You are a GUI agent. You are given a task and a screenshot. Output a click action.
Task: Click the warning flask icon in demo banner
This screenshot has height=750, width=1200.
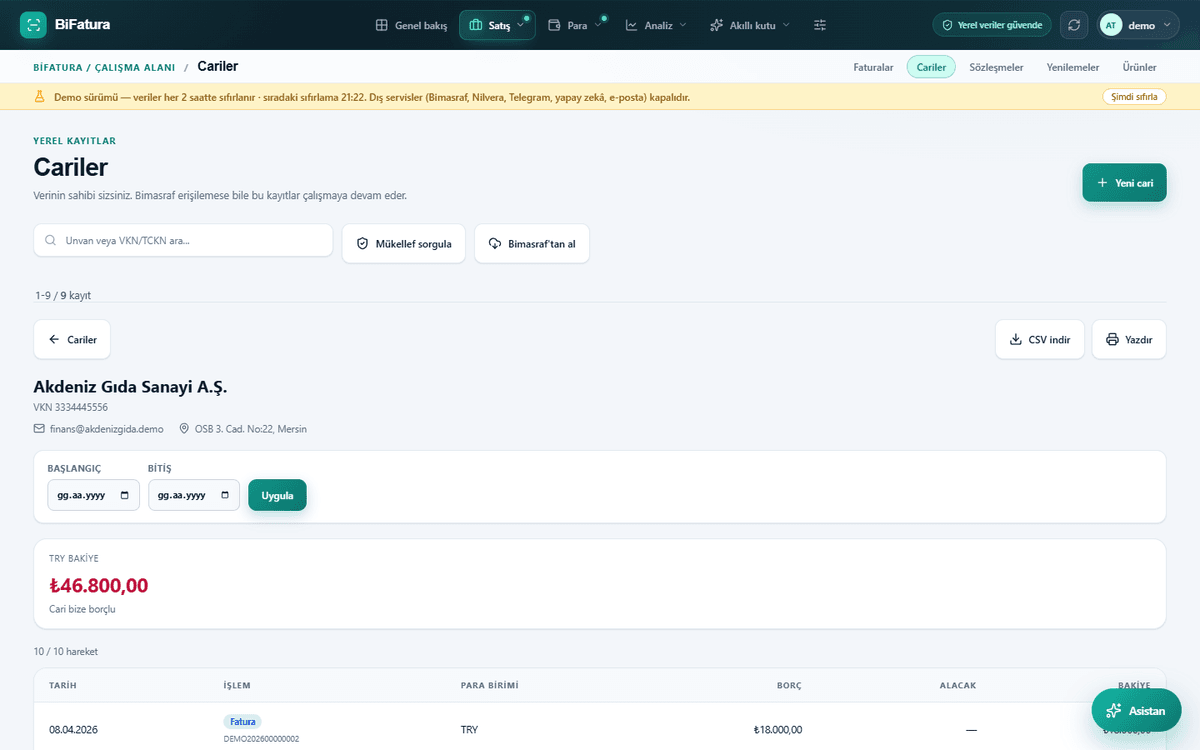coord(40,97)
